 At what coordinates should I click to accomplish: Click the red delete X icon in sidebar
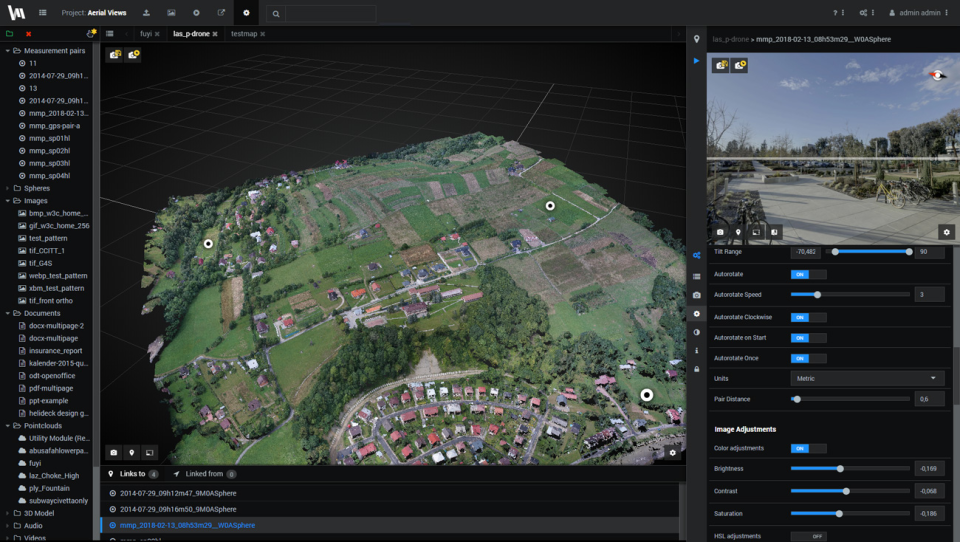click(x=28, y=34)
